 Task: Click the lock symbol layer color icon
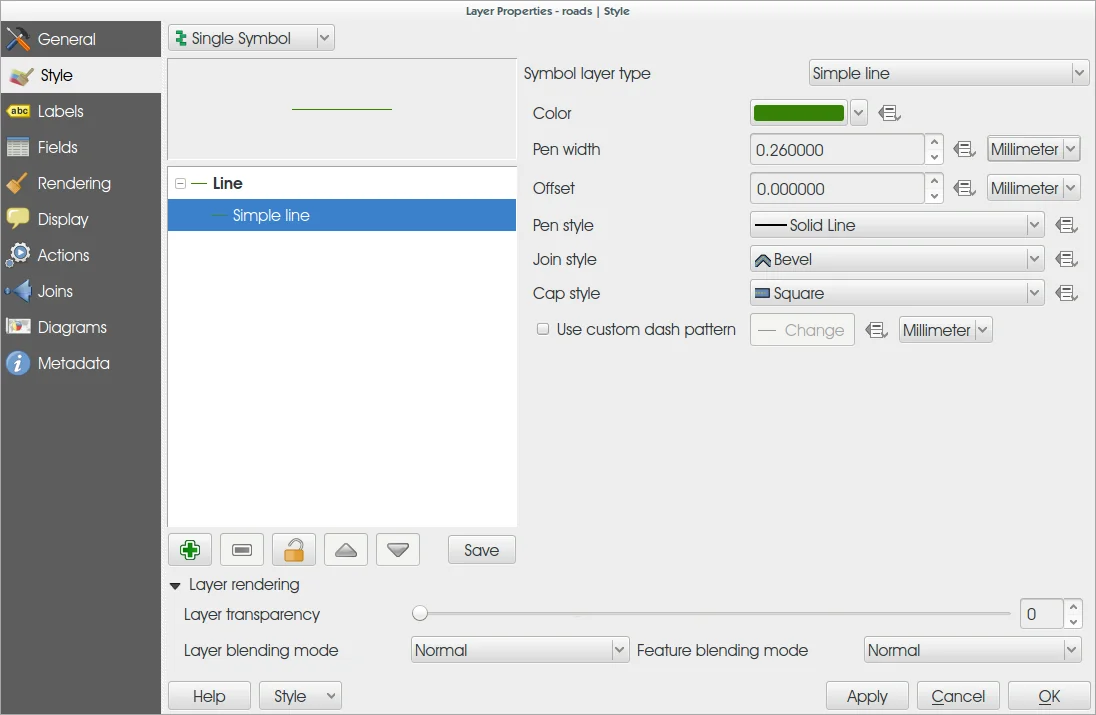tap(294, 550)
